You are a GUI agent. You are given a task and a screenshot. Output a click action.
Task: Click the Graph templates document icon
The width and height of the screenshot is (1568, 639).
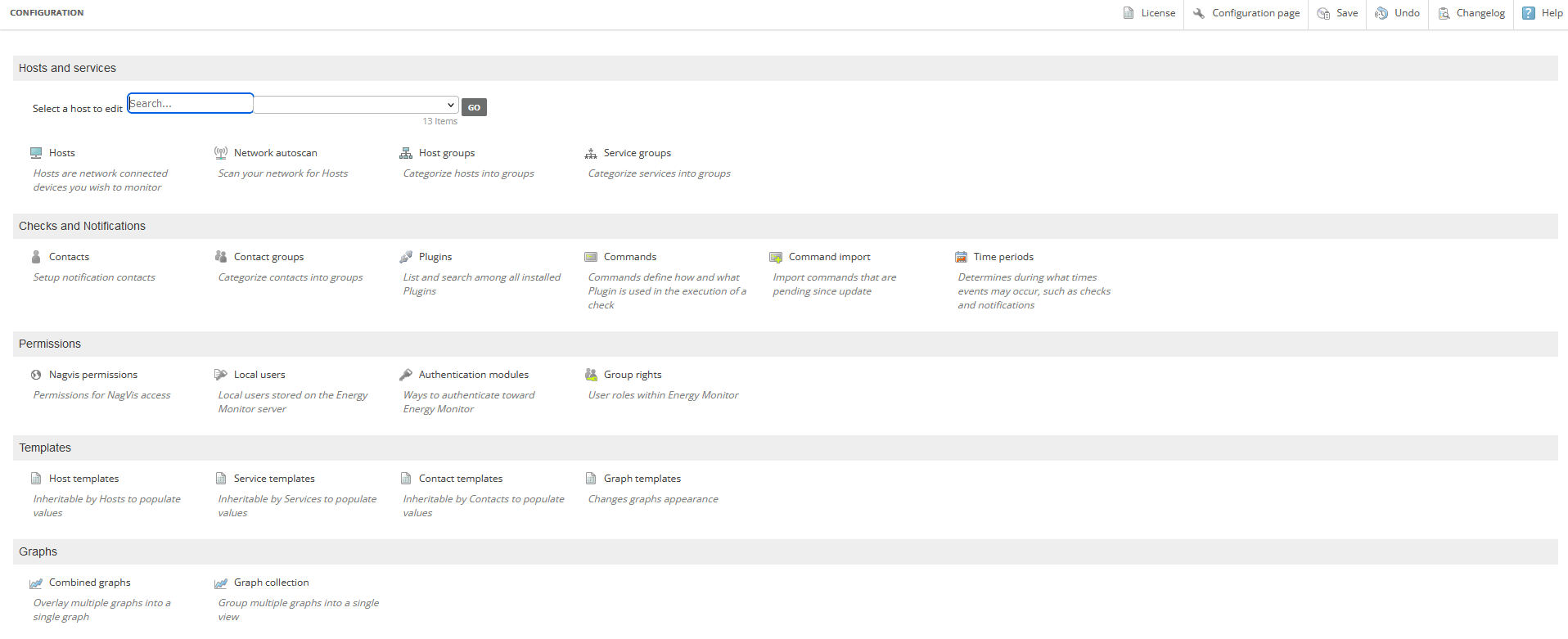[591, 479]
